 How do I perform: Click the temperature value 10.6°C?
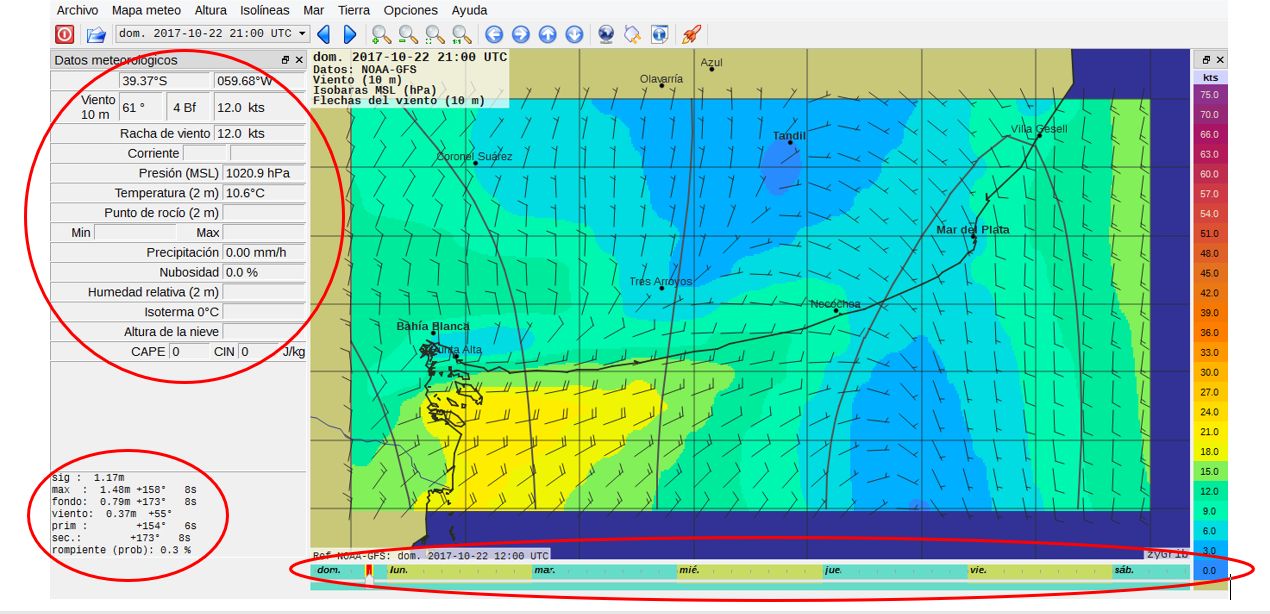264,193
